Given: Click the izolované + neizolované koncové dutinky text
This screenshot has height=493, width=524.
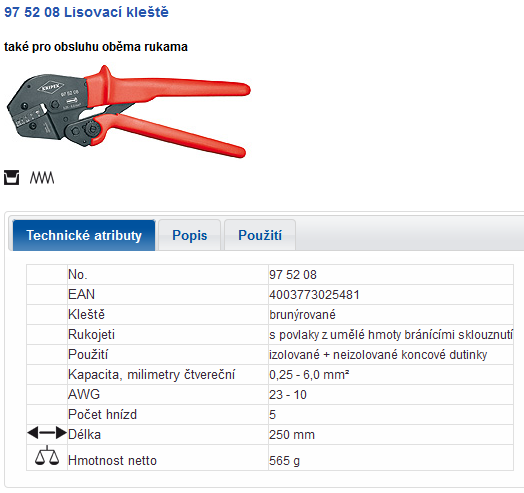Looking at the screenshot, I should coord(378,355).
